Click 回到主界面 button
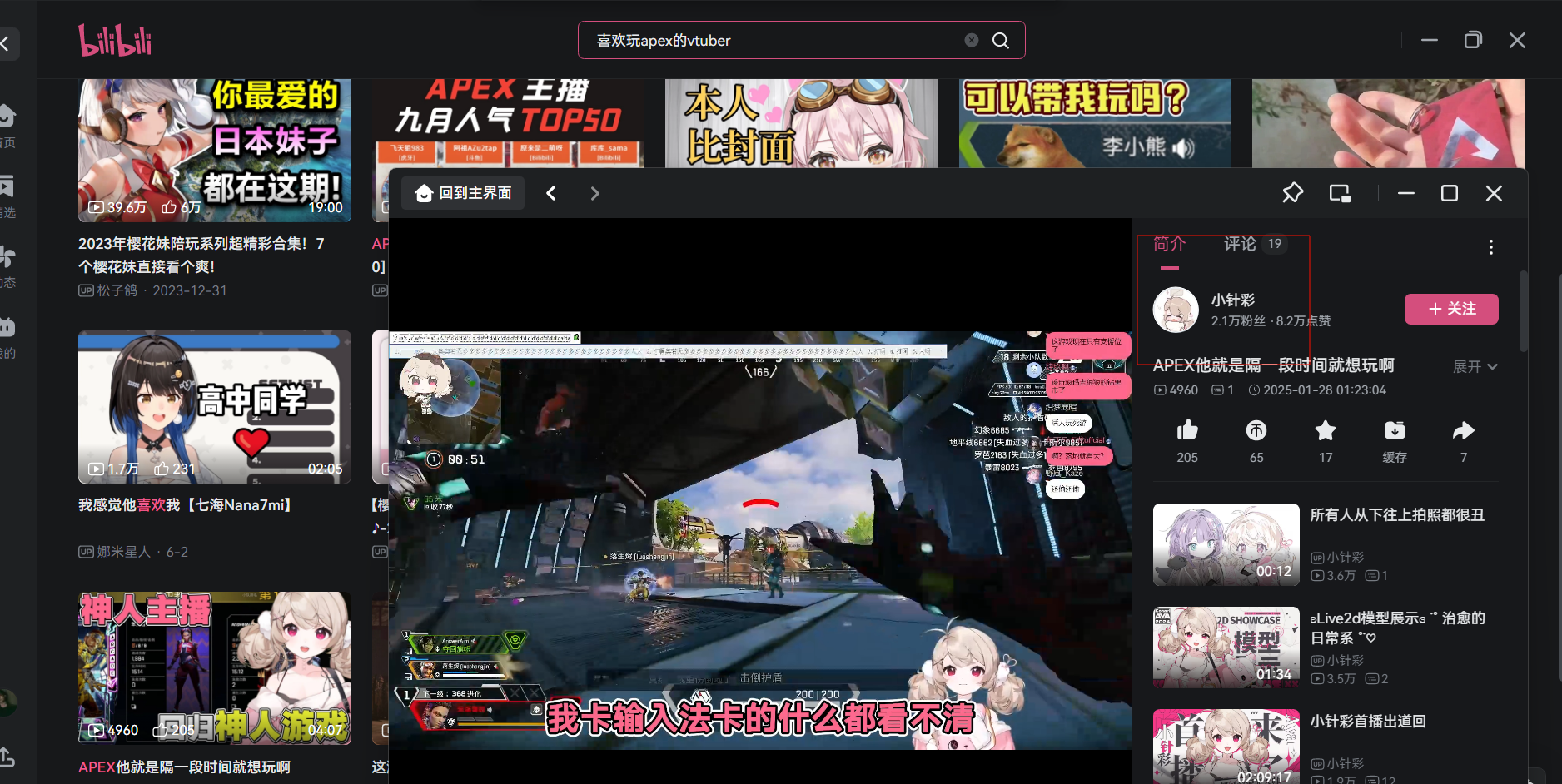This screenshot has height=784, width=1562. [464, 193]
